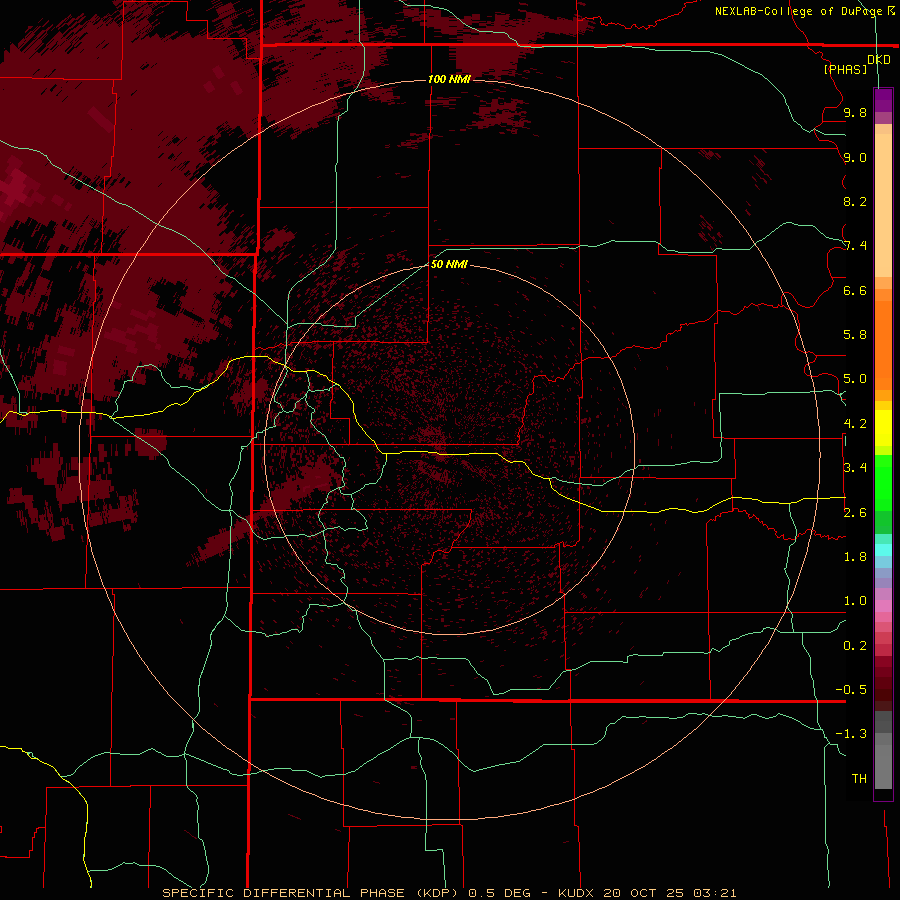The height and width of the screenshot is (900, 900).
Task: Click the KDP 0.5 DEG KUDX caption text
Action: (449, 893)
